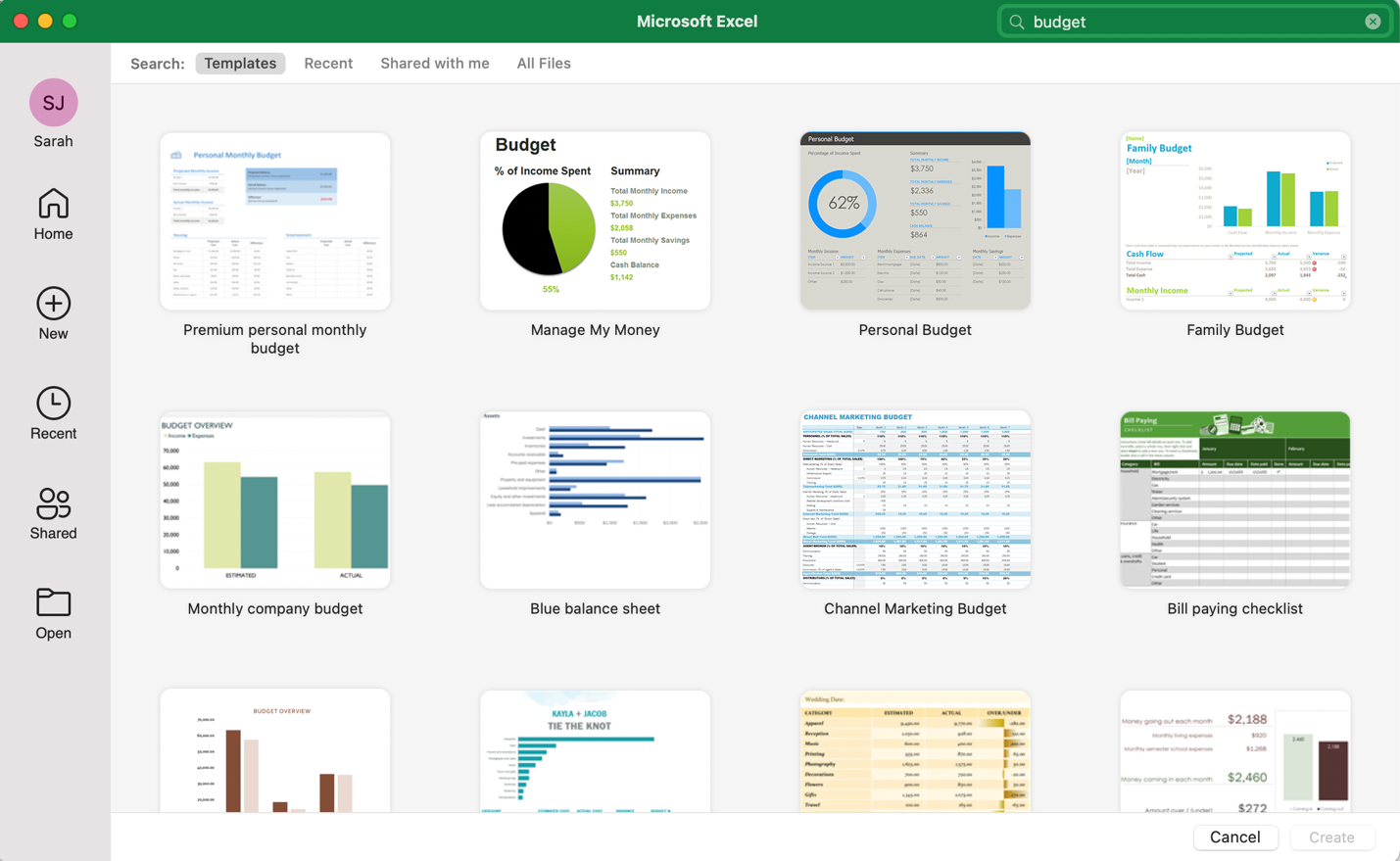Switch to the Shared with me tab
This screenshot has height=861, width=1400.
[x=435, y=64]
